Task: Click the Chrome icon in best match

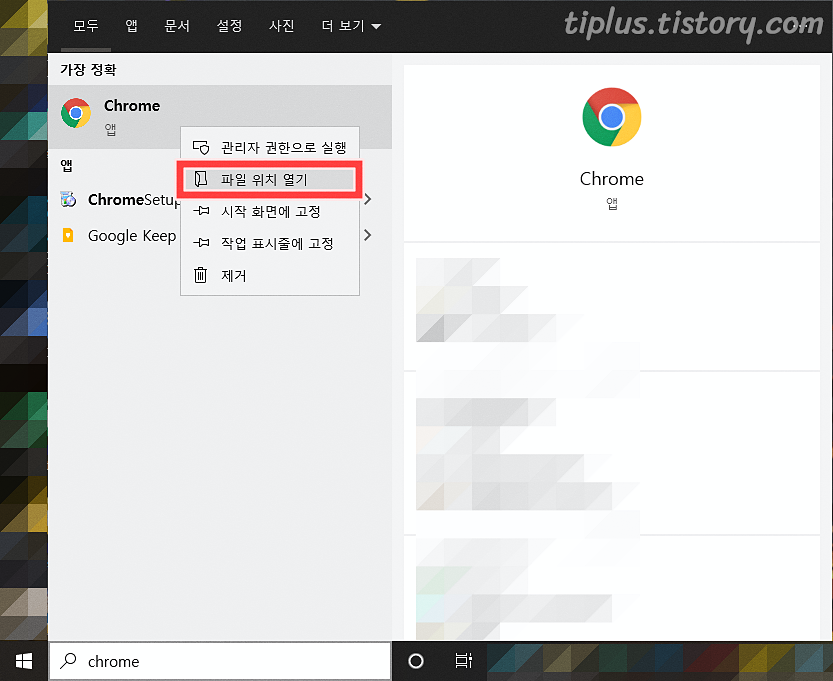Action: click(x=76, y=113)
